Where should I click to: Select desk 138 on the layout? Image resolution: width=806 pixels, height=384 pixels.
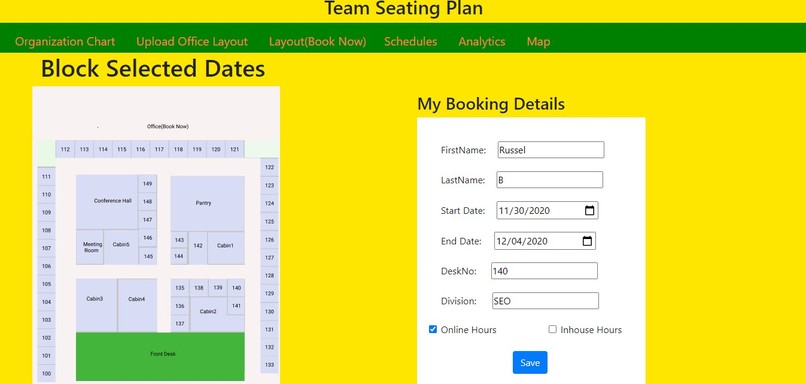(x=199, y=288)
